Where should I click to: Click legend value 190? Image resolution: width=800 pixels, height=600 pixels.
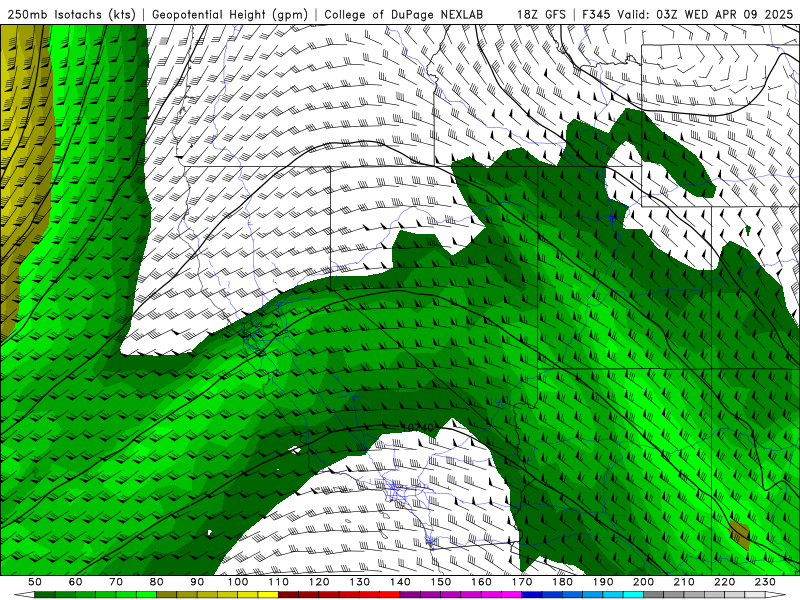point(603,582)
